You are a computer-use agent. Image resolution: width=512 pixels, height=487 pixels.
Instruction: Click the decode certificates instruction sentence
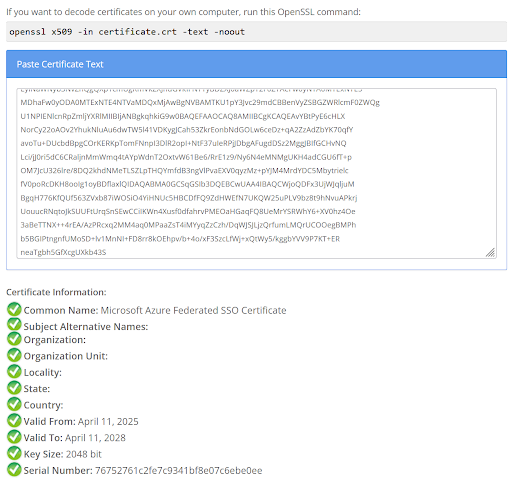click(183, 12)
